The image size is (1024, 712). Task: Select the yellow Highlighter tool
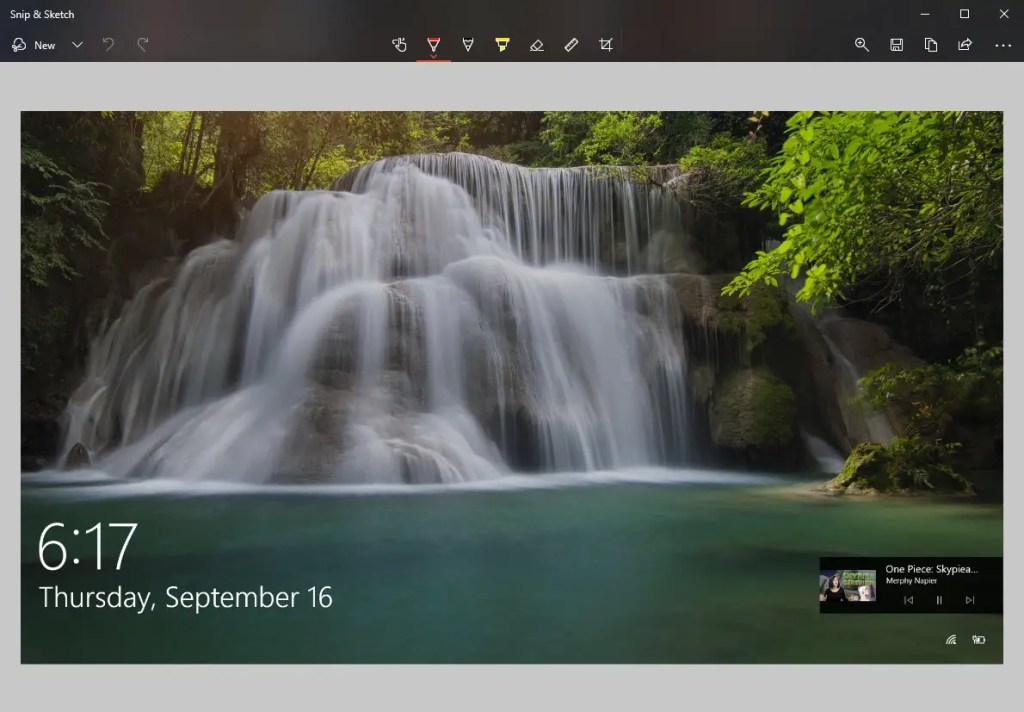[x=502, y=44]
